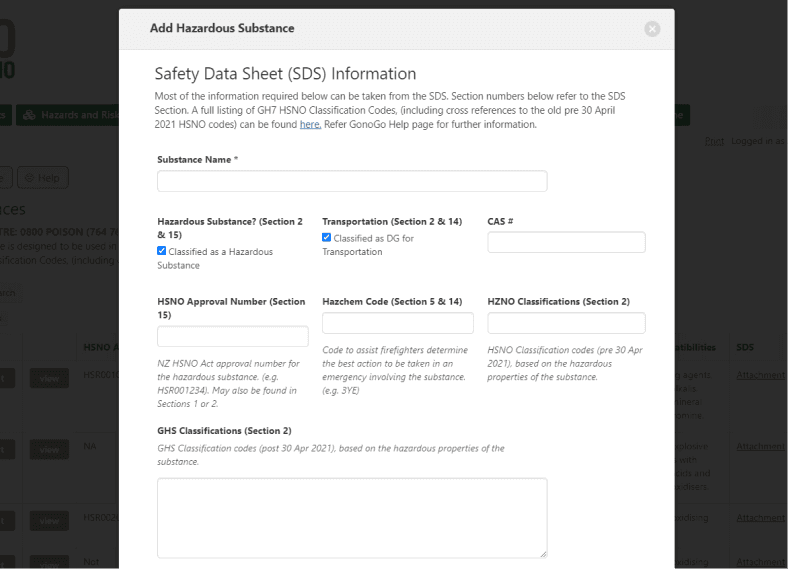This screenshot has height=569, width=788.
Task: Click View button in the HSR001 row
Action: tap(49, 378)
